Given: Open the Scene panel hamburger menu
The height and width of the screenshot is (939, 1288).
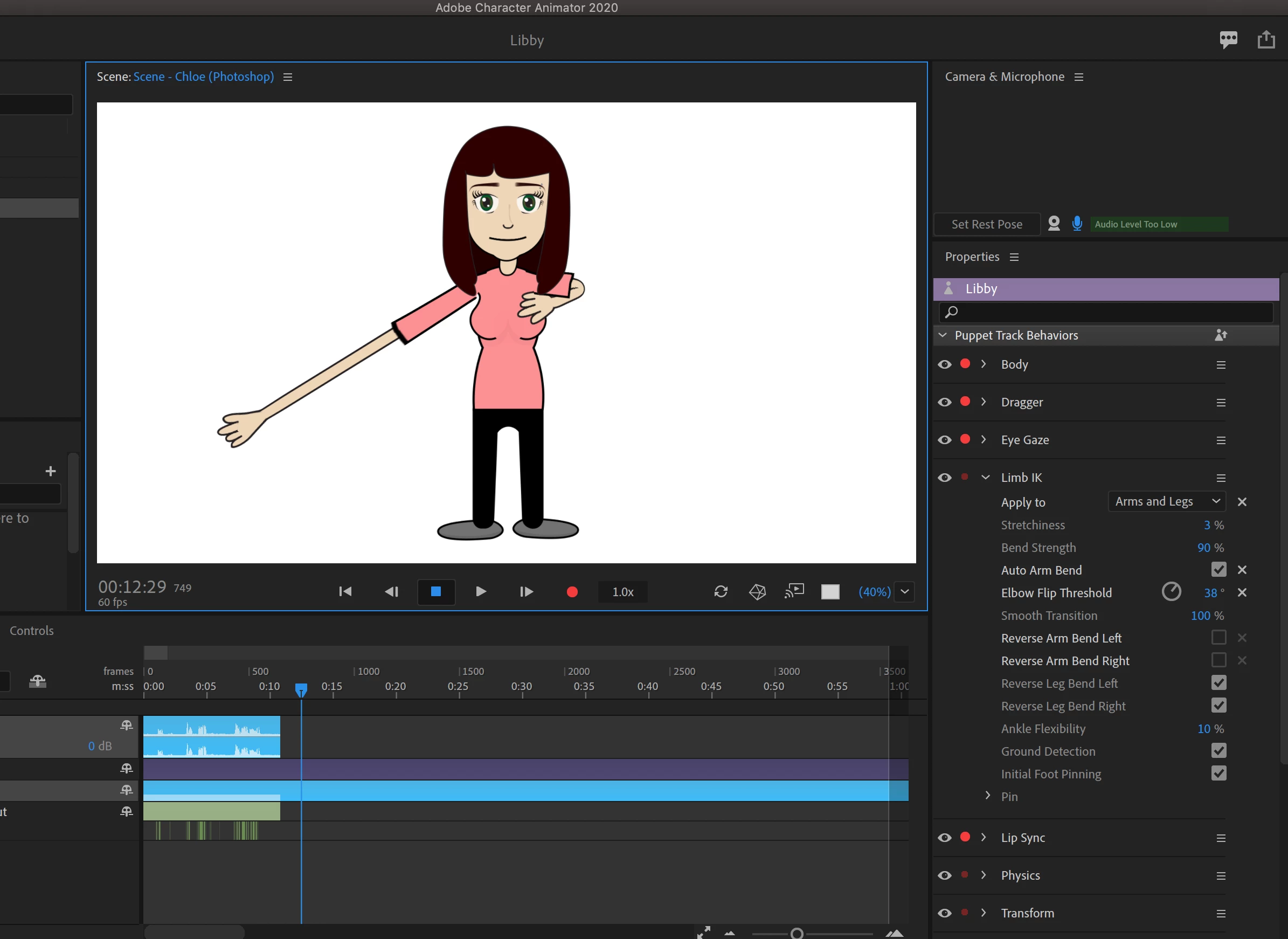Looking at the screenshot, I should (x=287, y=77).
